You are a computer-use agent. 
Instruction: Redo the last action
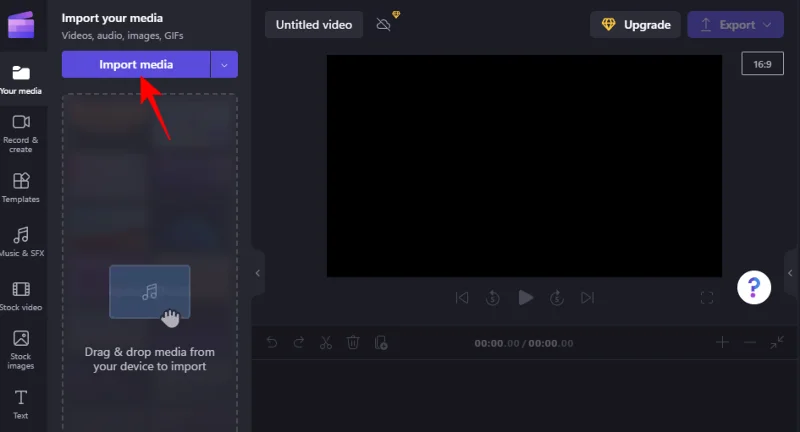click(299, 342)
